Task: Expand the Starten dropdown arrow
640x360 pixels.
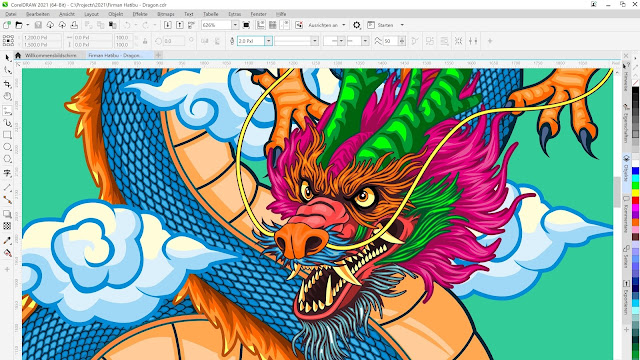Action: point(402,25)
